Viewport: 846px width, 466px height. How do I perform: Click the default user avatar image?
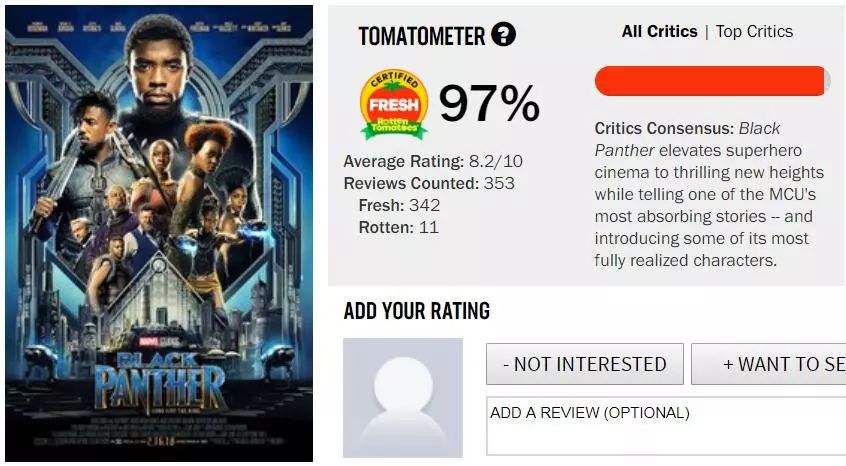[x=403, y=398]
